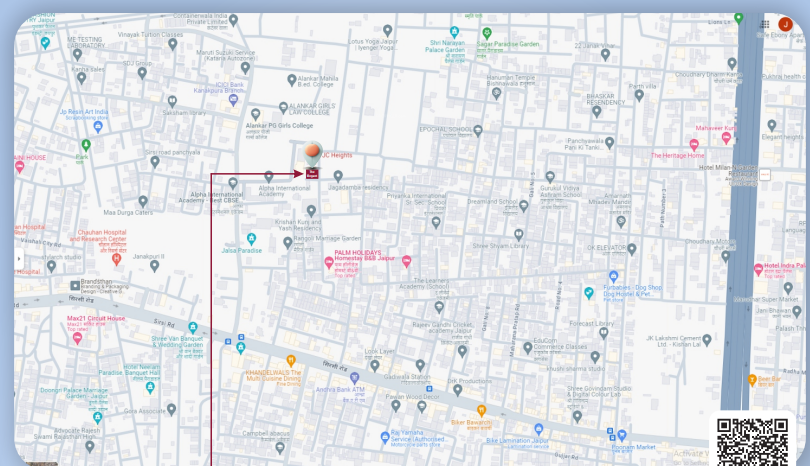Select the Panchyawala Pani Ki Tanki pin
The width and height of the screenshot is (810, 466).
point(610,142)
